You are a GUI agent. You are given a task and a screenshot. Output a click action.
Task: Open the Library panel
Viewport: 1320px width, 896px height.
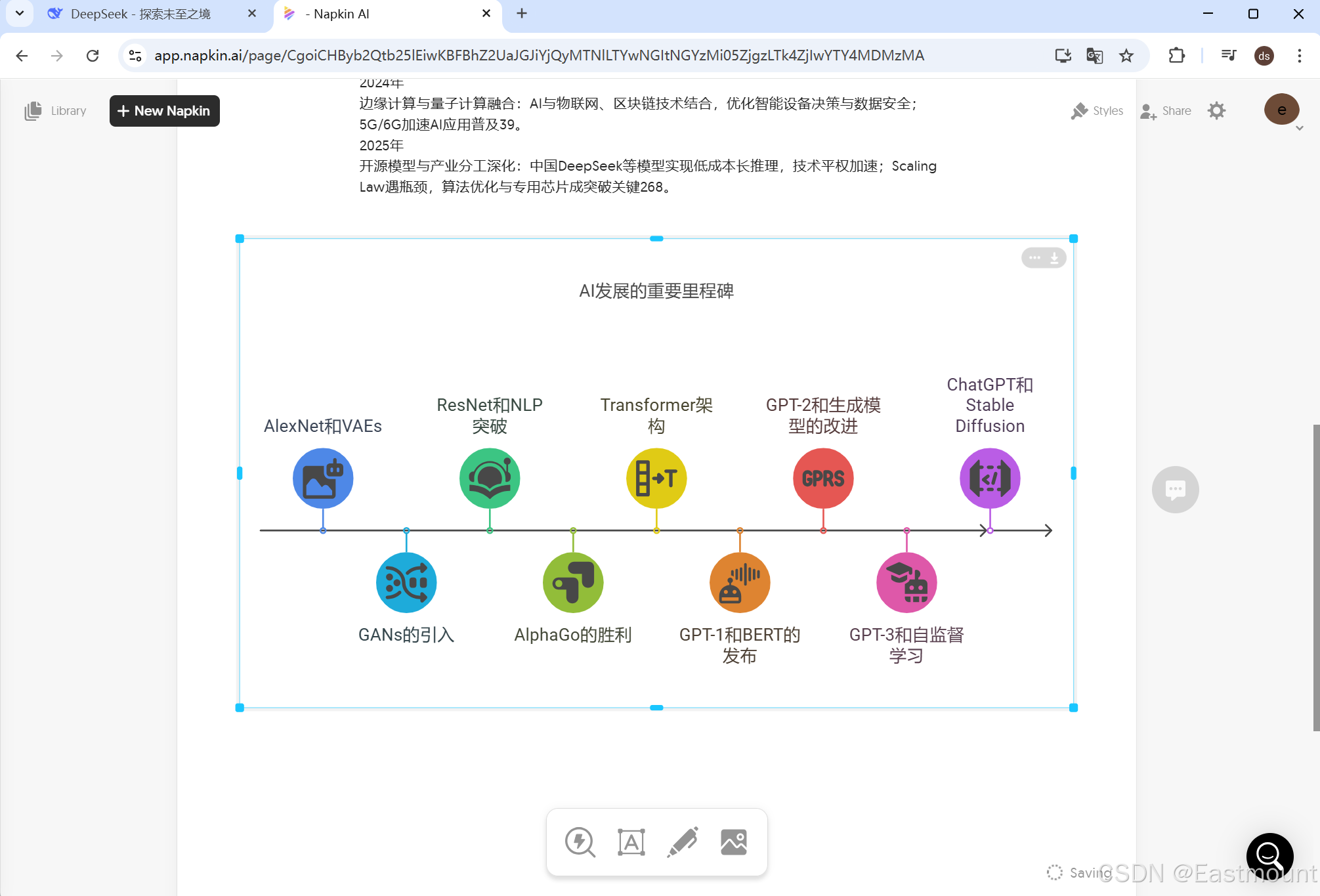pos(55,111)
